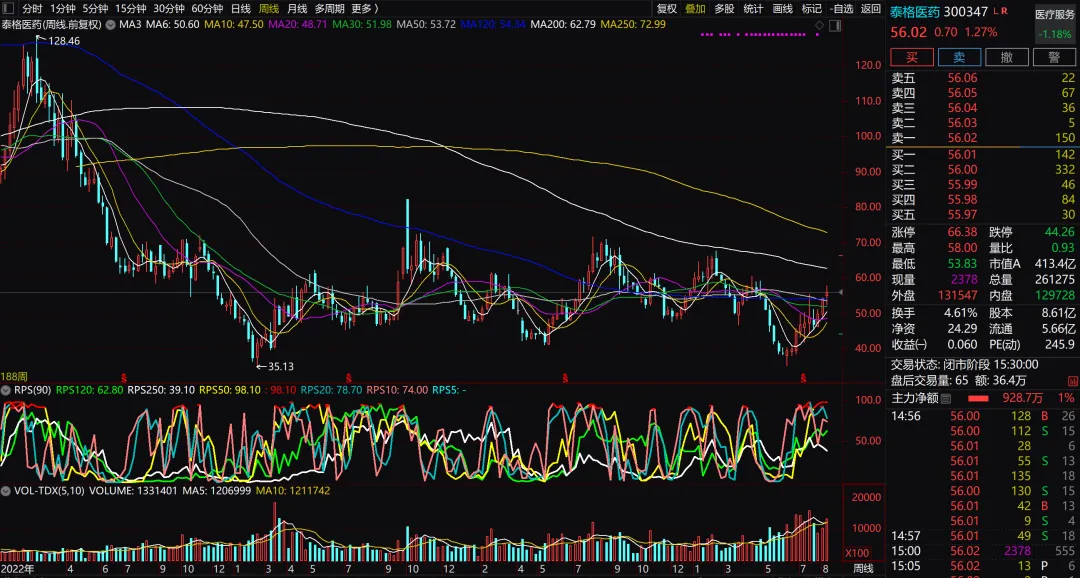1080x578 pixels.
Task: Select the 15分钟 period
Action: [130, 9]
